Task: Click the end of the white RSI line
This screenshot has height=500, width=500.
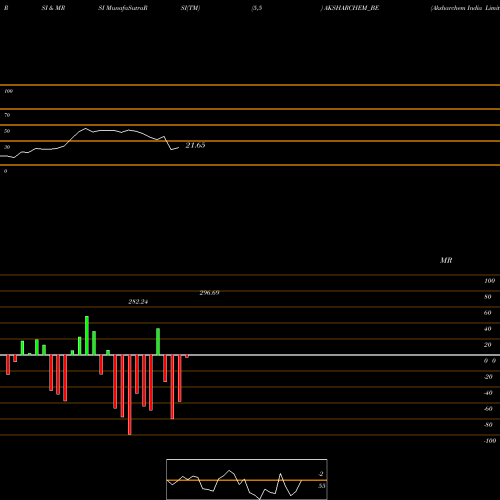Action: tap(179, 148)
